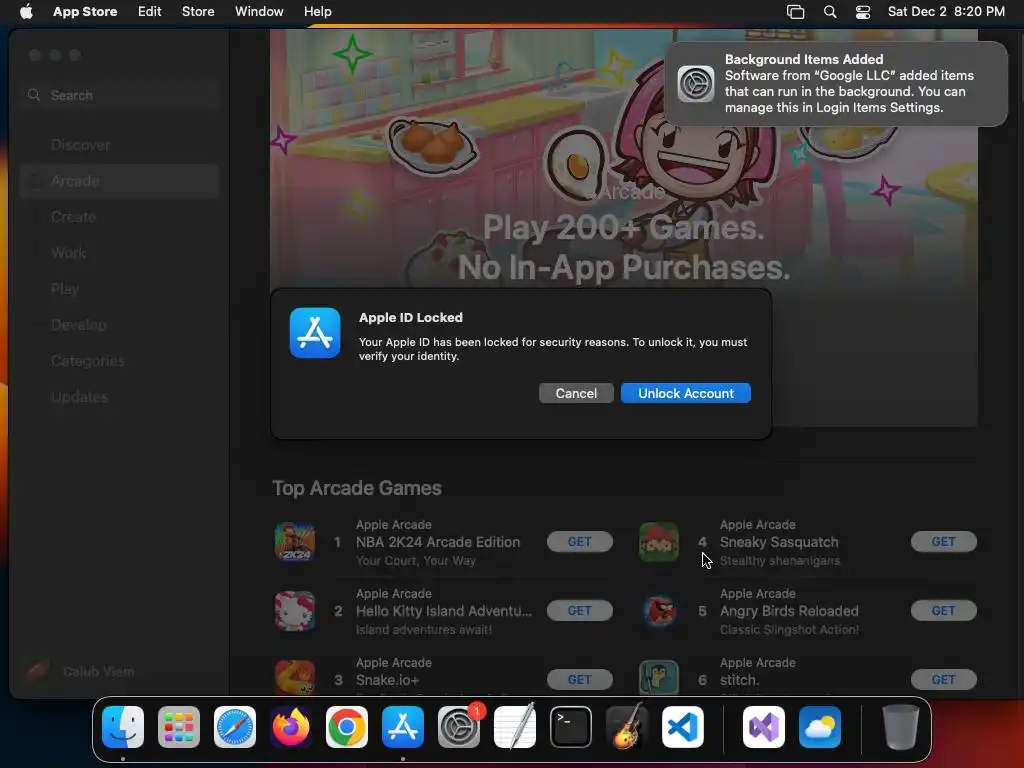
Task: Open GarageBand from the dock
Action: coord(627,727)
